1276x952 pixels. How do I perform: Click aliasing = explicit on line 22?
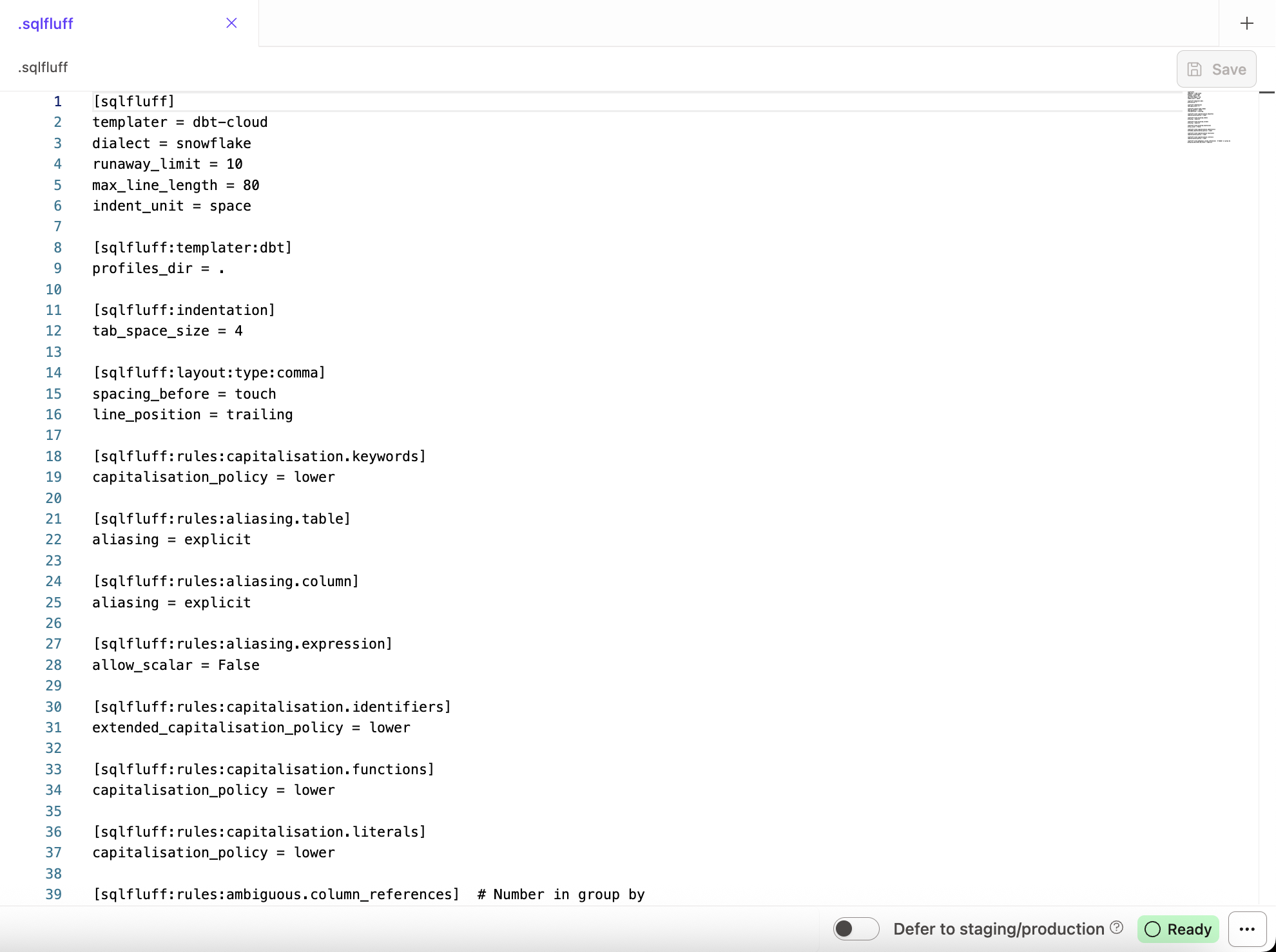pos(171,539)
